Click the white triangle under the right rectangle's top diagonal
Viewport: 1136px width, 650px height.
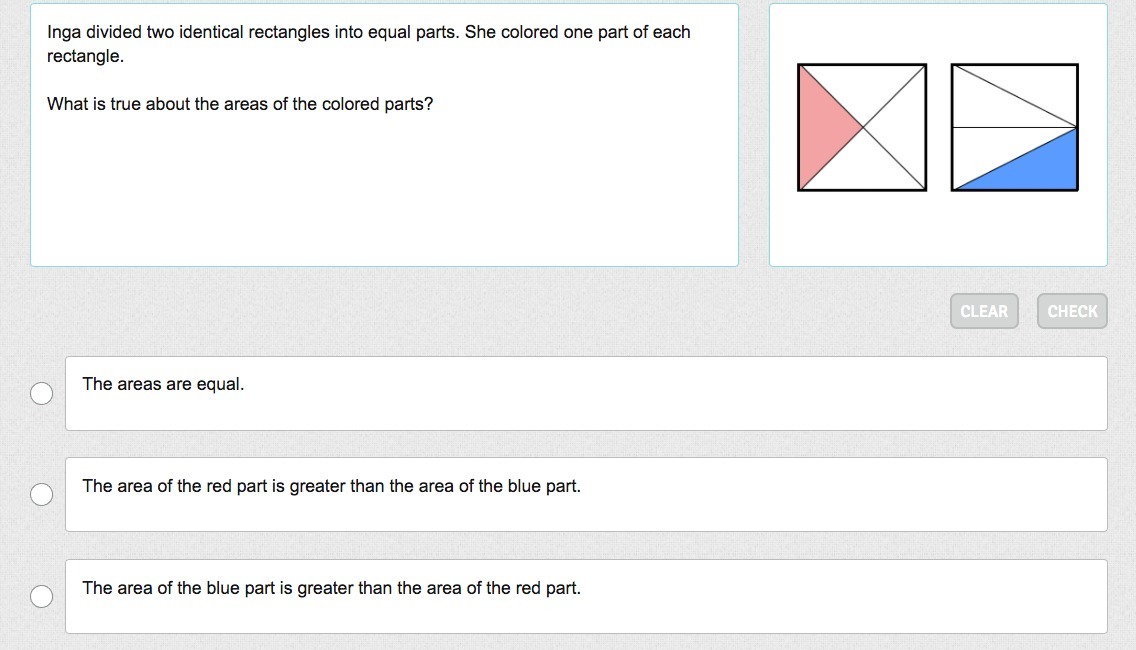coord(993,108)
